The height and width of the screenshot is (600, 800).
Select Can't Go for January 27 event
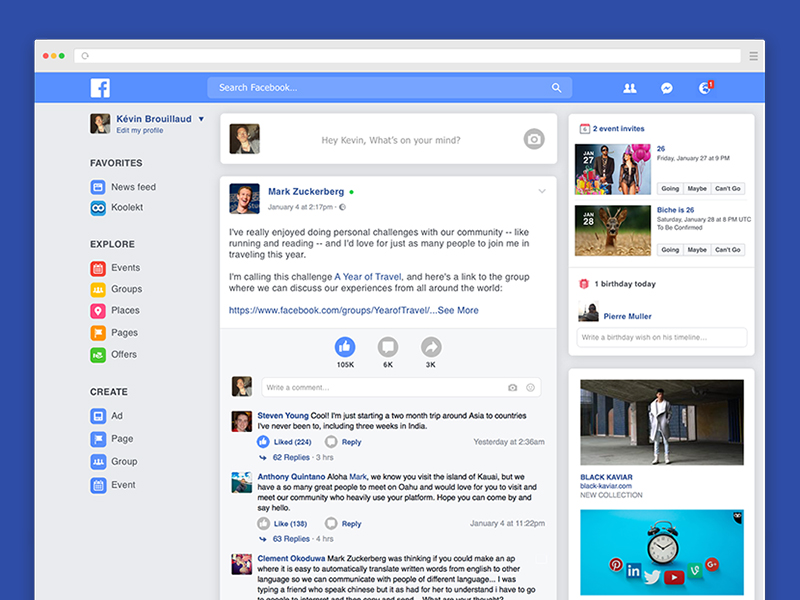coord(728,189)
